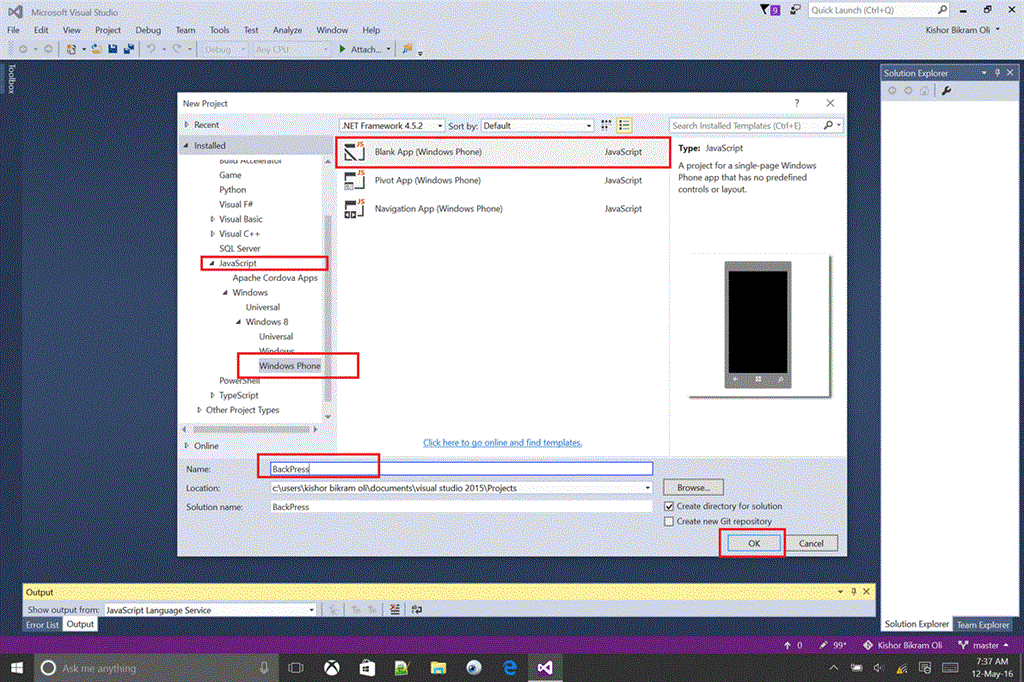Viewport: 1024px width, 682px height.
Task: Click the master branch indicator in status bar
Action: pos(983,645)
